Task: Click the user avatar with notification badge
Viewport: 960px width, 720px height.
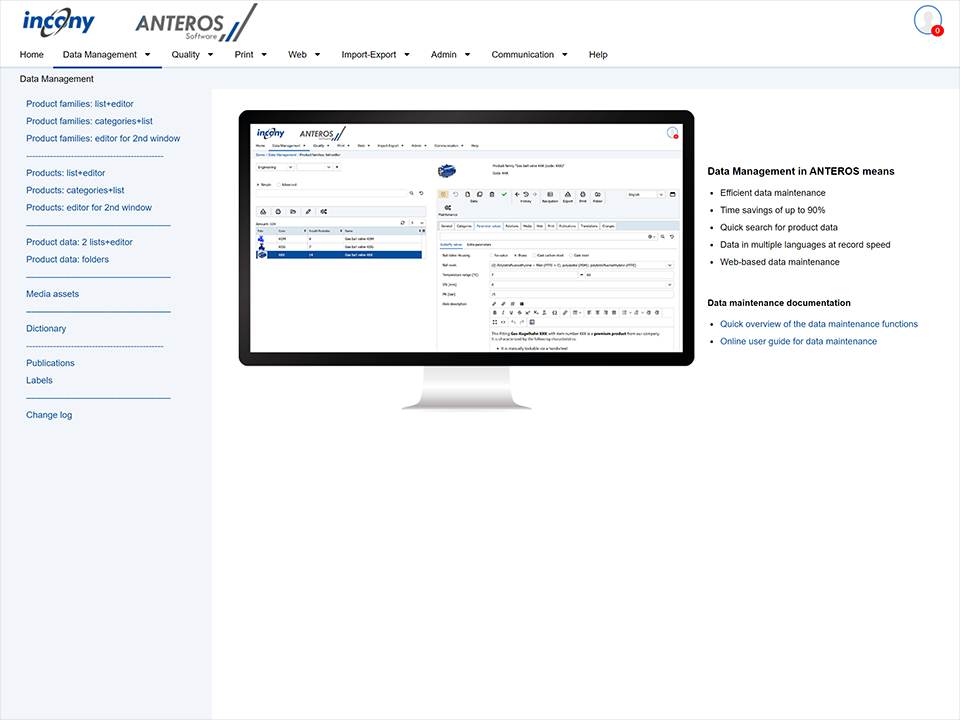Action: point(926,20)
